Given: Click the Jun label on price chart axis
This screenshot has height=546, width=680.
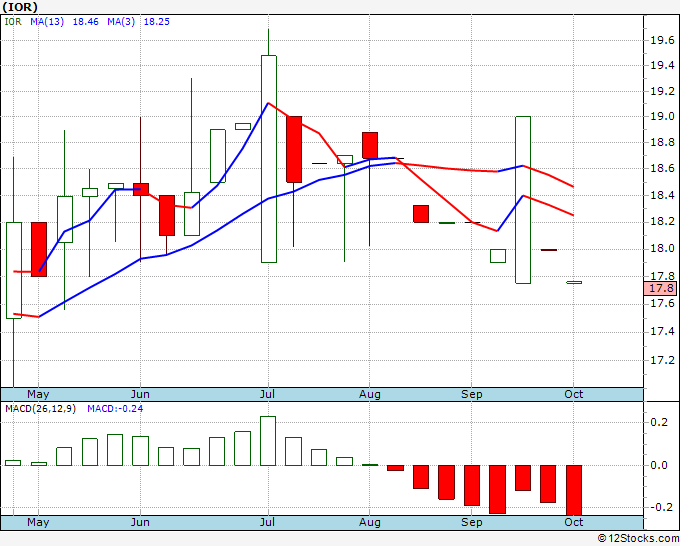Looking at the screenshot, I should coord(140,394).
